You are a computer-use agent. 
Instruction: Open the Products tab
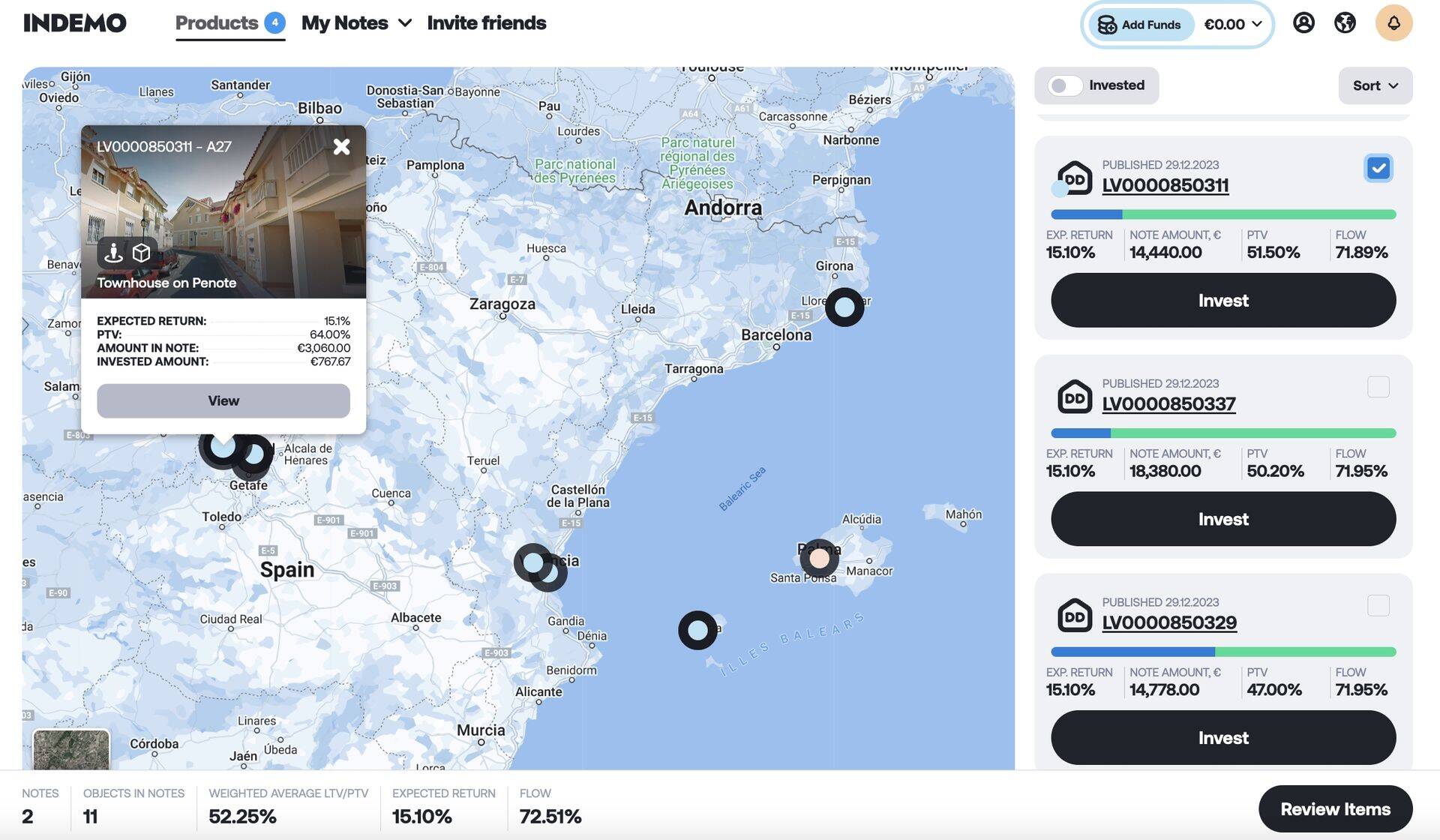pyautogui.click(x=217, y=23)
